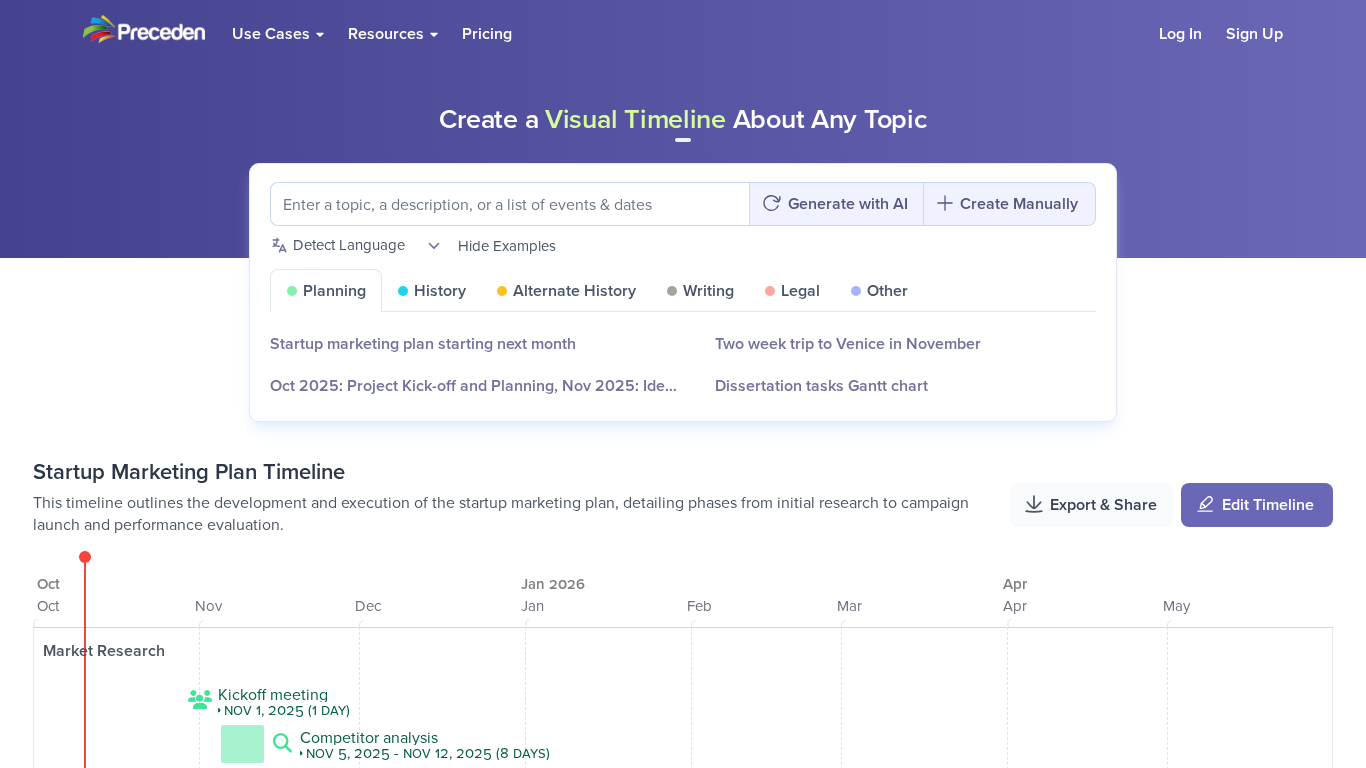Click the translate language icon

(279, 246)
